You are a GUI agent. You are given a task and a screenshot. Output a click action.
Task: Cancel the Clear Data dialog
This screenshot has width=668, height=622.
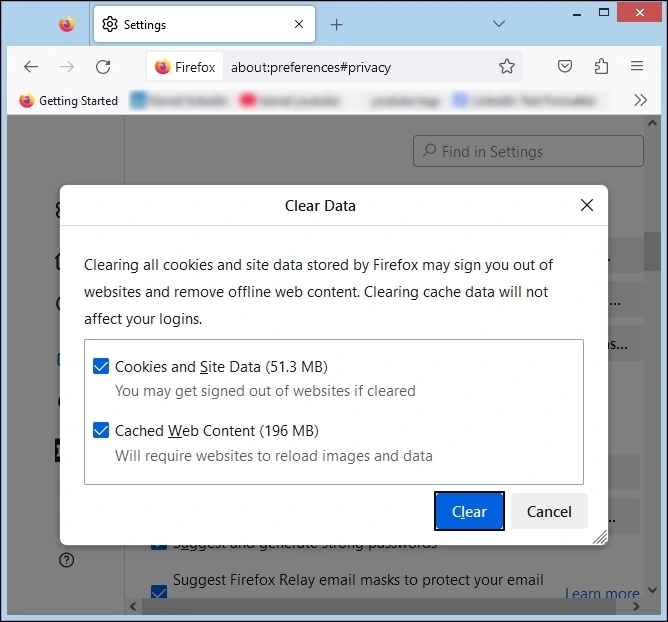[549, 511]
